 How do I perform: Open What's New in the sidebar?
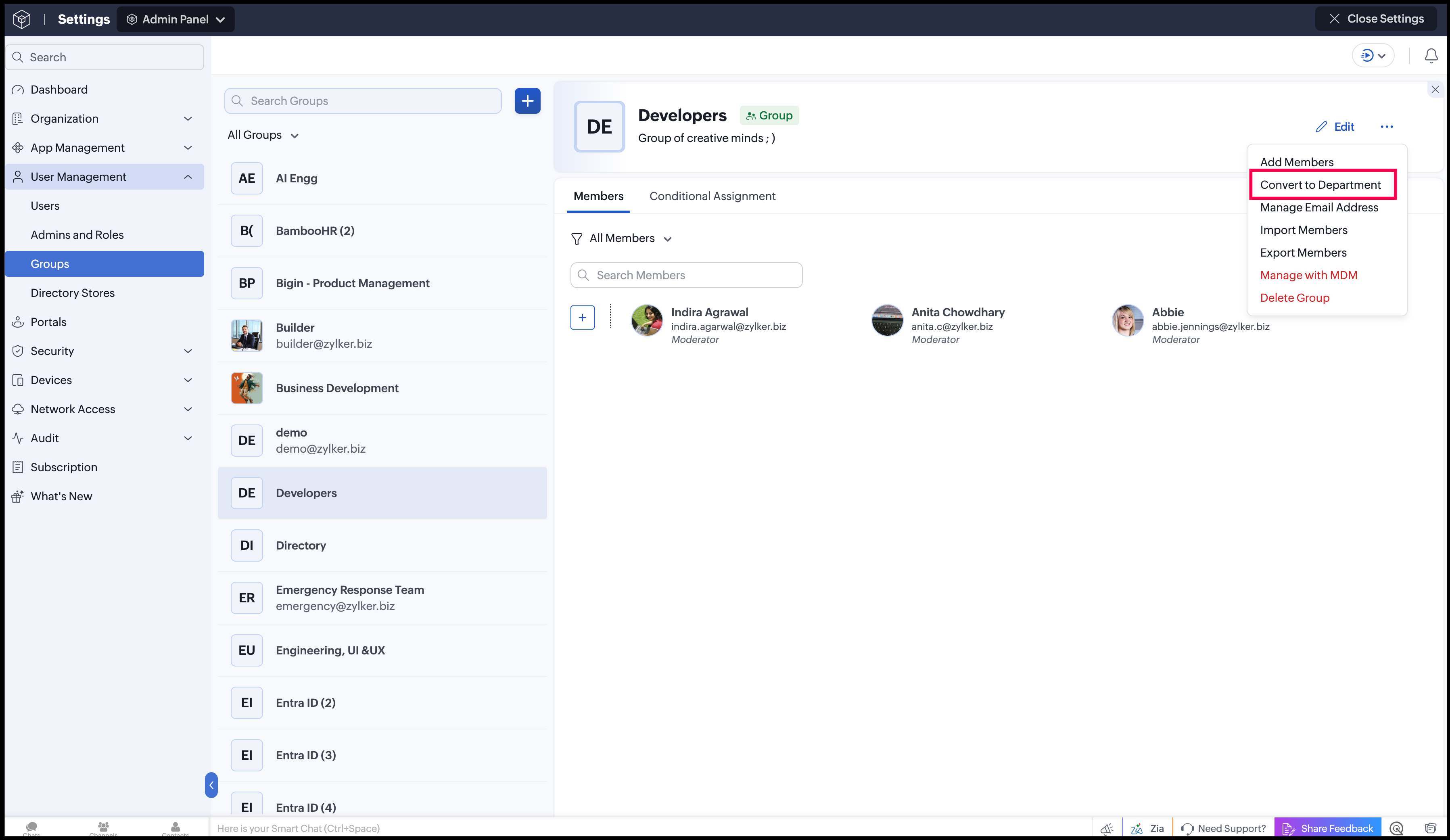(105, 497)
